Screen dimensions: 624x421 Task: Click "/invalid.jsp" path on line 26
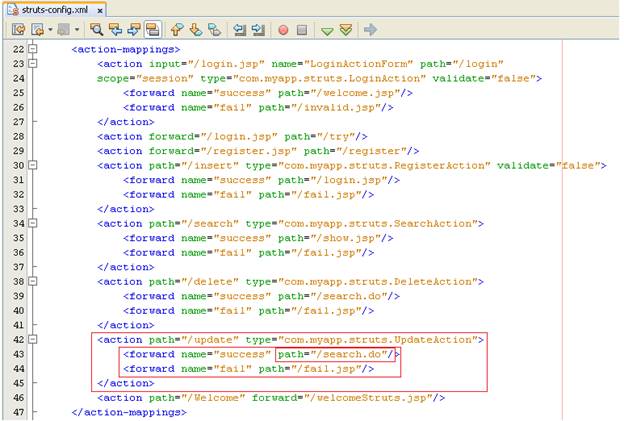337,107
